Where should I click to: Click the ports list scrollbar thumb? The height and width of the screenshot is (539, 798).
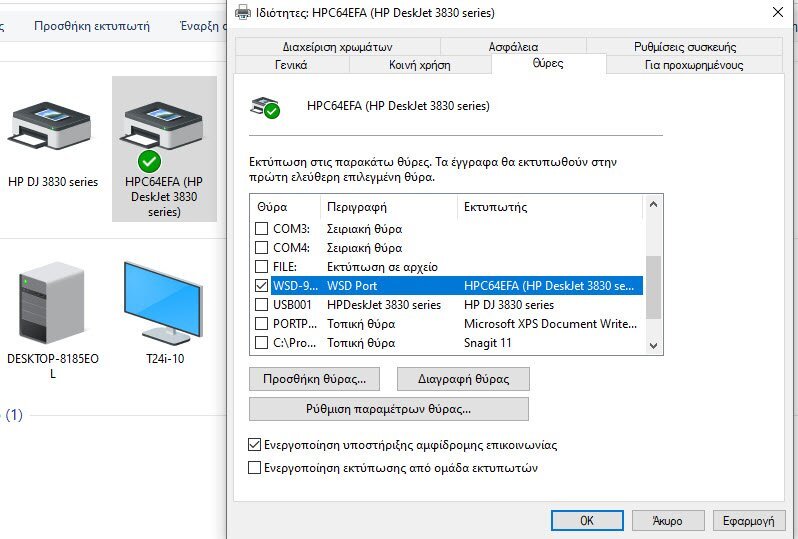coord(653,288)
